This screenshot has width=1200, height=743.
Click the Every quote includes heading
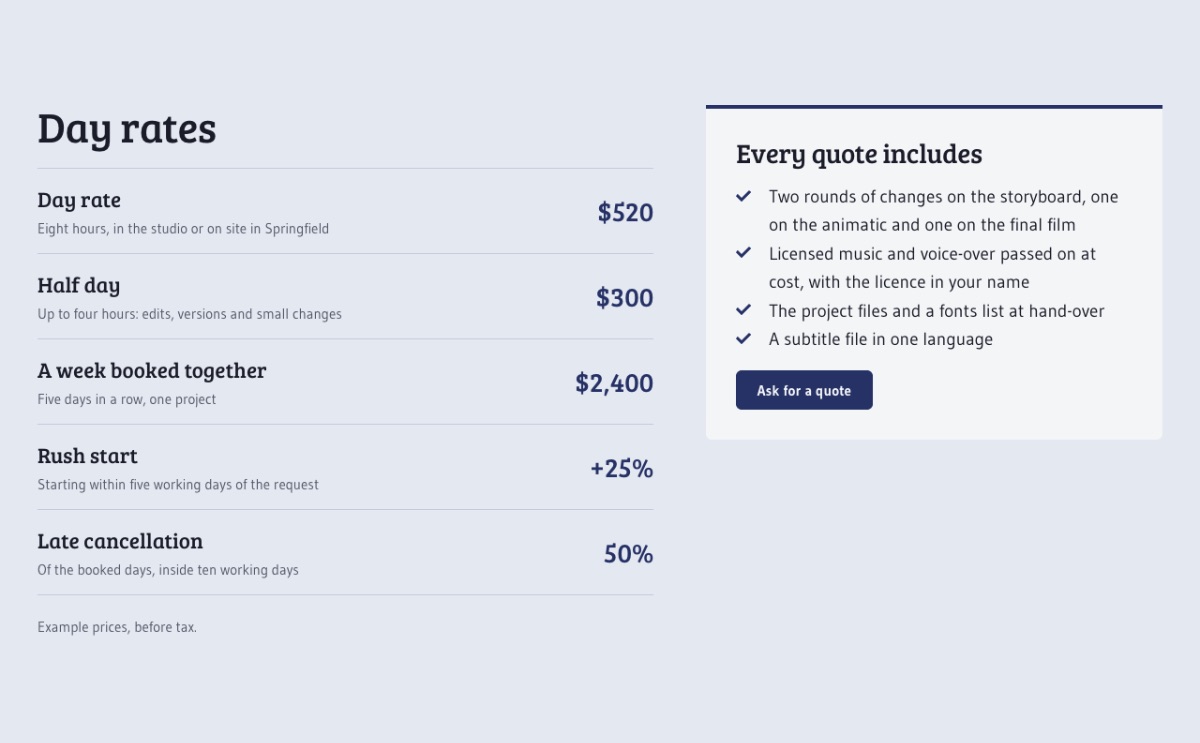click(859, 154)
